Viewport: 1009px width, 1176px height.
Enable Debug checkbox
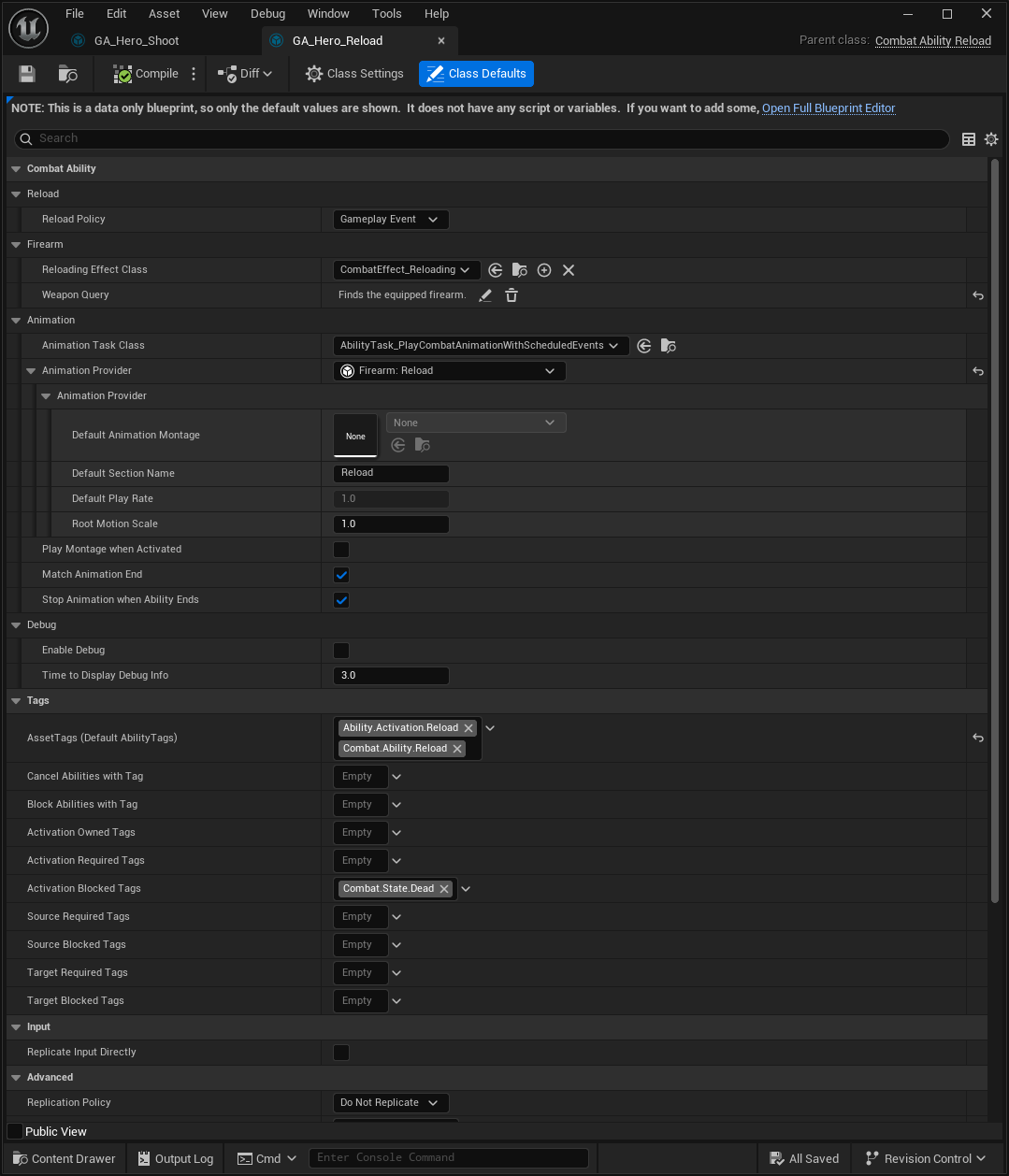click(x=341, y=651)
